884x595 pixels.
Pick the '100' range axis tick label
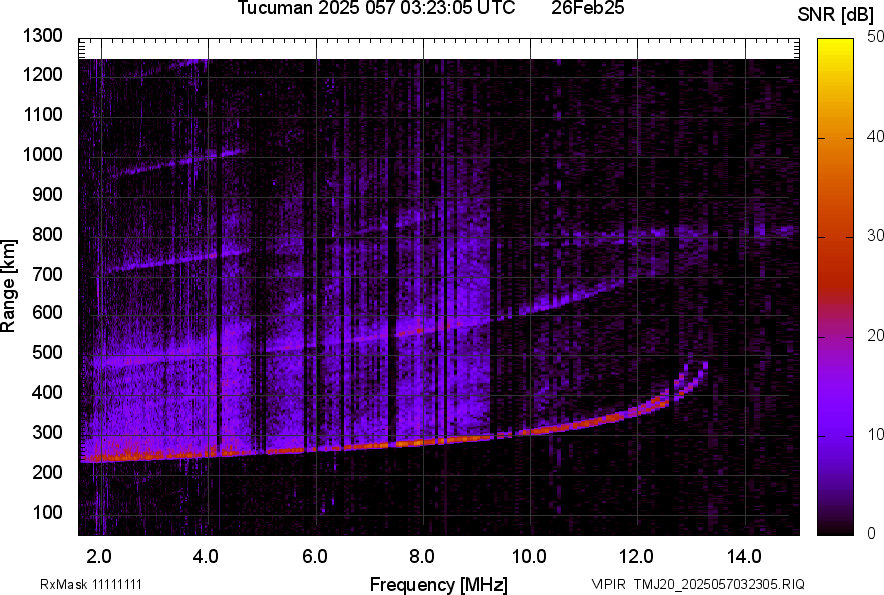[50, 512]
